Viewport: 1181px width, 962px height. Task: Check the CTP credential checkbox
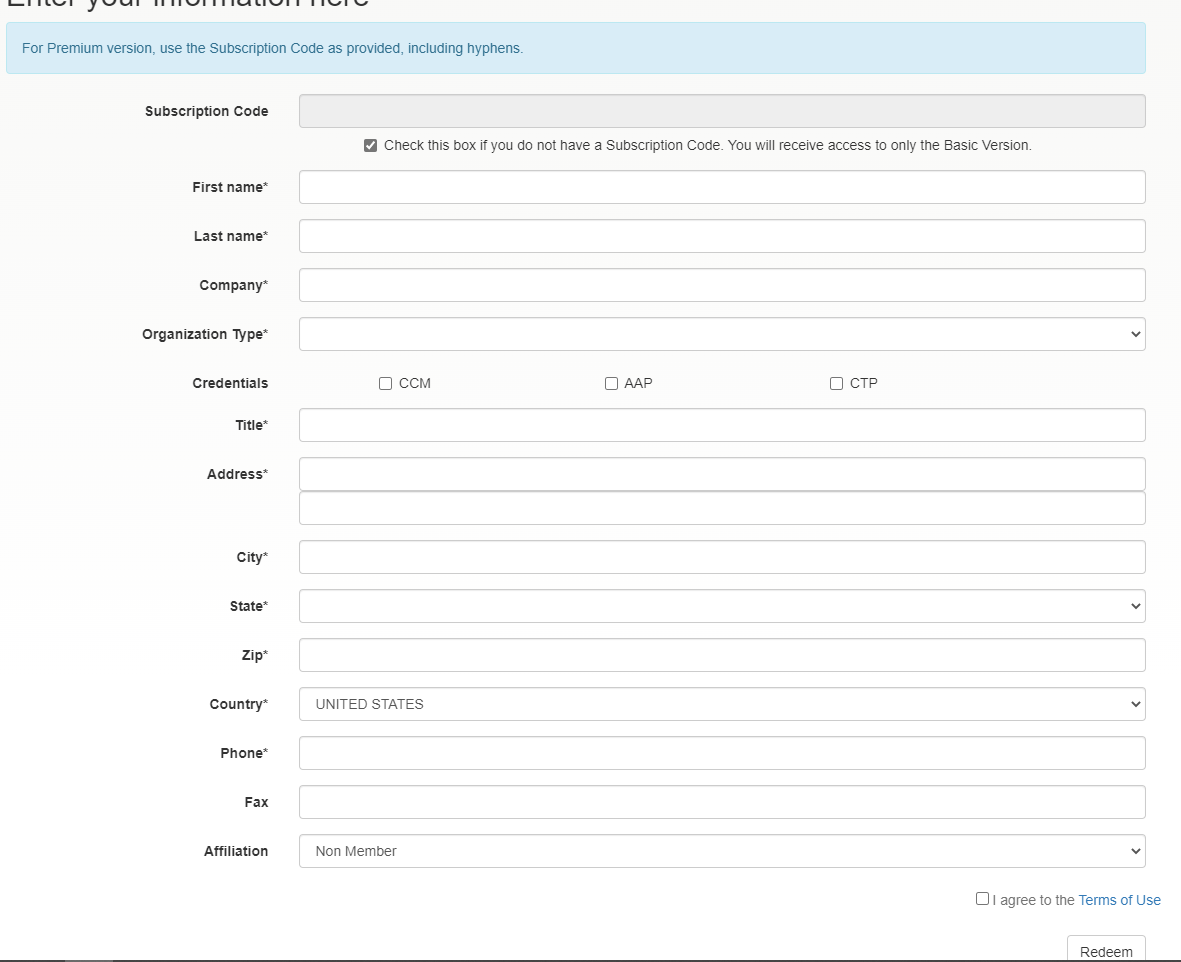[836, 383]
